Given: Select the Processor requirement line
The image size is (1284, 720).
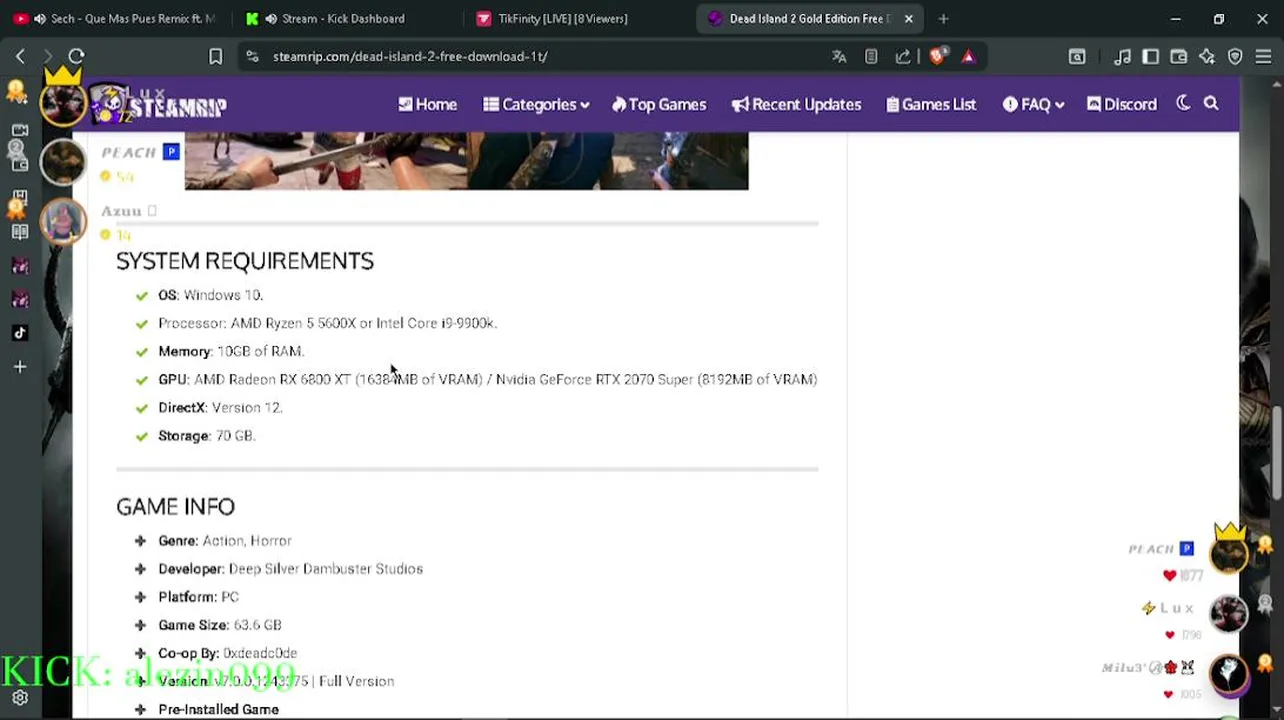Looking at the screenshot, I should point(327,323).
